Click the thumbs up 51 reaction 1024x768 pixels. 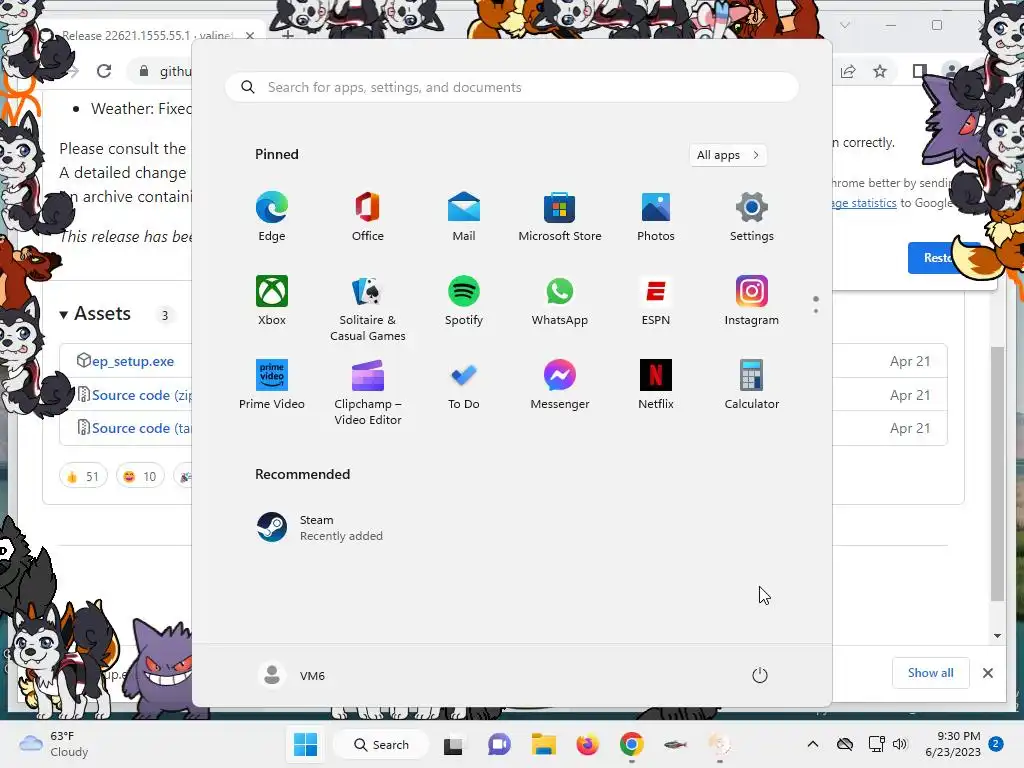click(83, 476)
